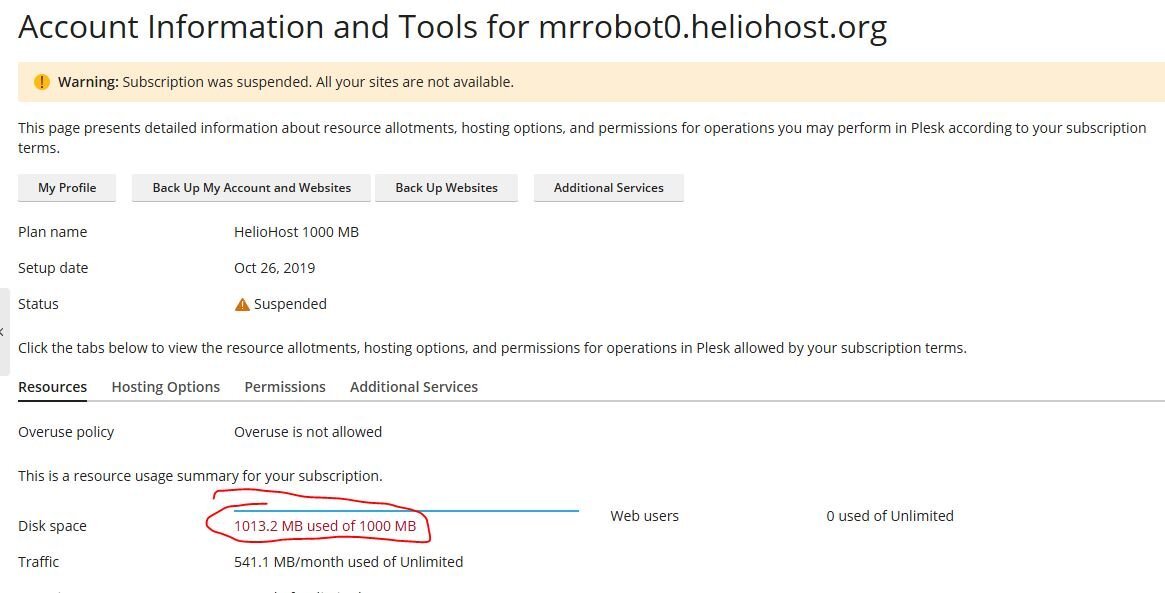The height and width of the screenshot is (593, 1165).
Task: Click the subscription suspended warning banner
Action: pyautogui.click(x=591, y=82)
